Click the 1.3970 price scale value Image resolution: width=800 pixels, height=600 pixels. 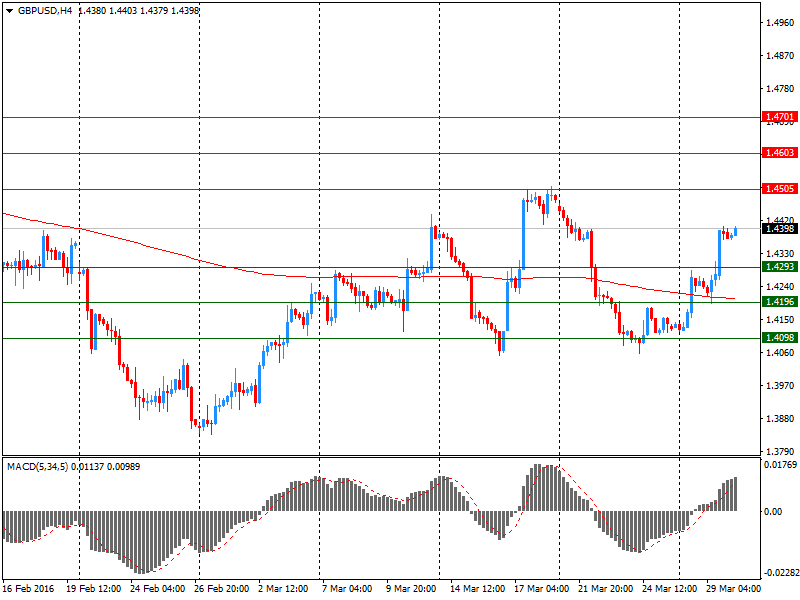(x=780, y=386)
